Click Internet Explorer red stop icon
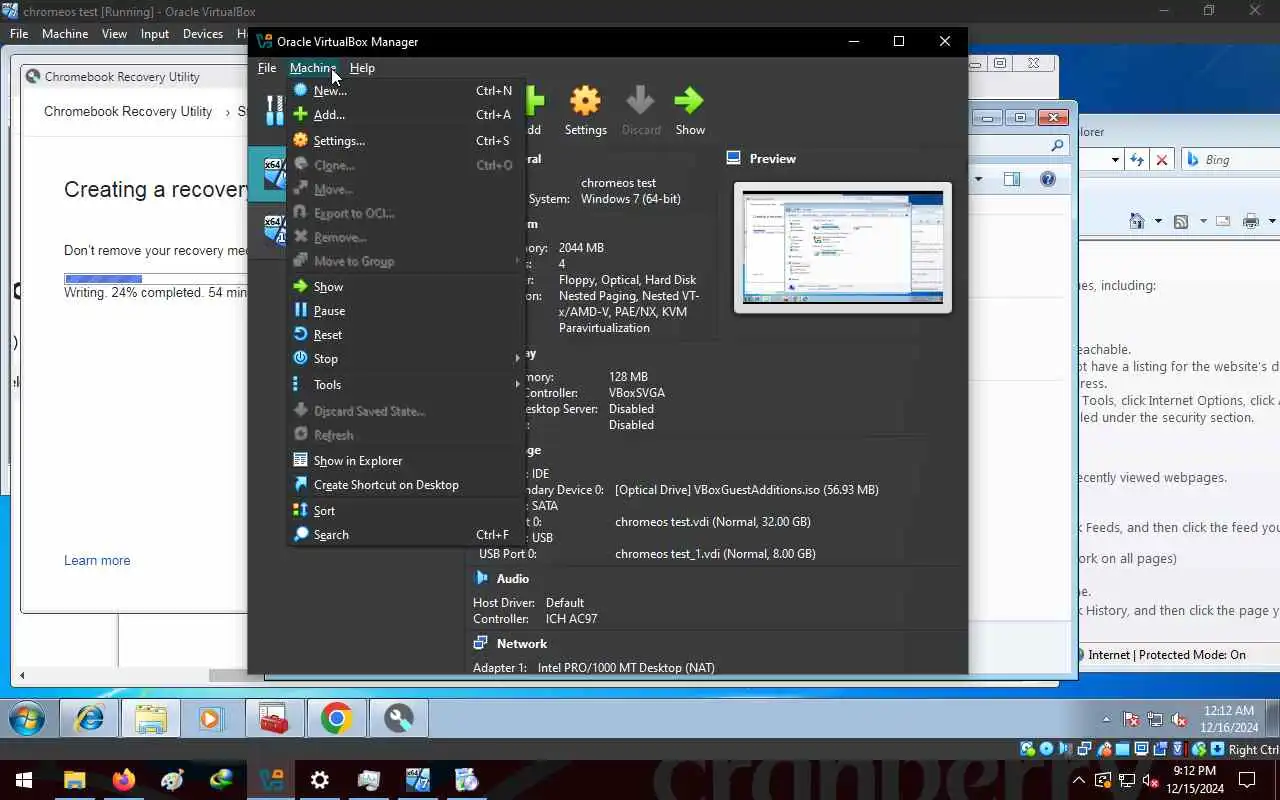1280x800 pixels. tap(1162, 160)
